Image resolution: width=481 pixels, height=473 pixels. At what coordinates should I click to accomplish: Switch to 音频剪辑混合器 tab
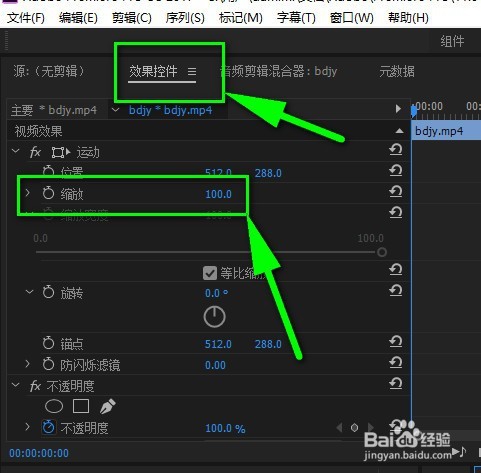click(279, 71)
